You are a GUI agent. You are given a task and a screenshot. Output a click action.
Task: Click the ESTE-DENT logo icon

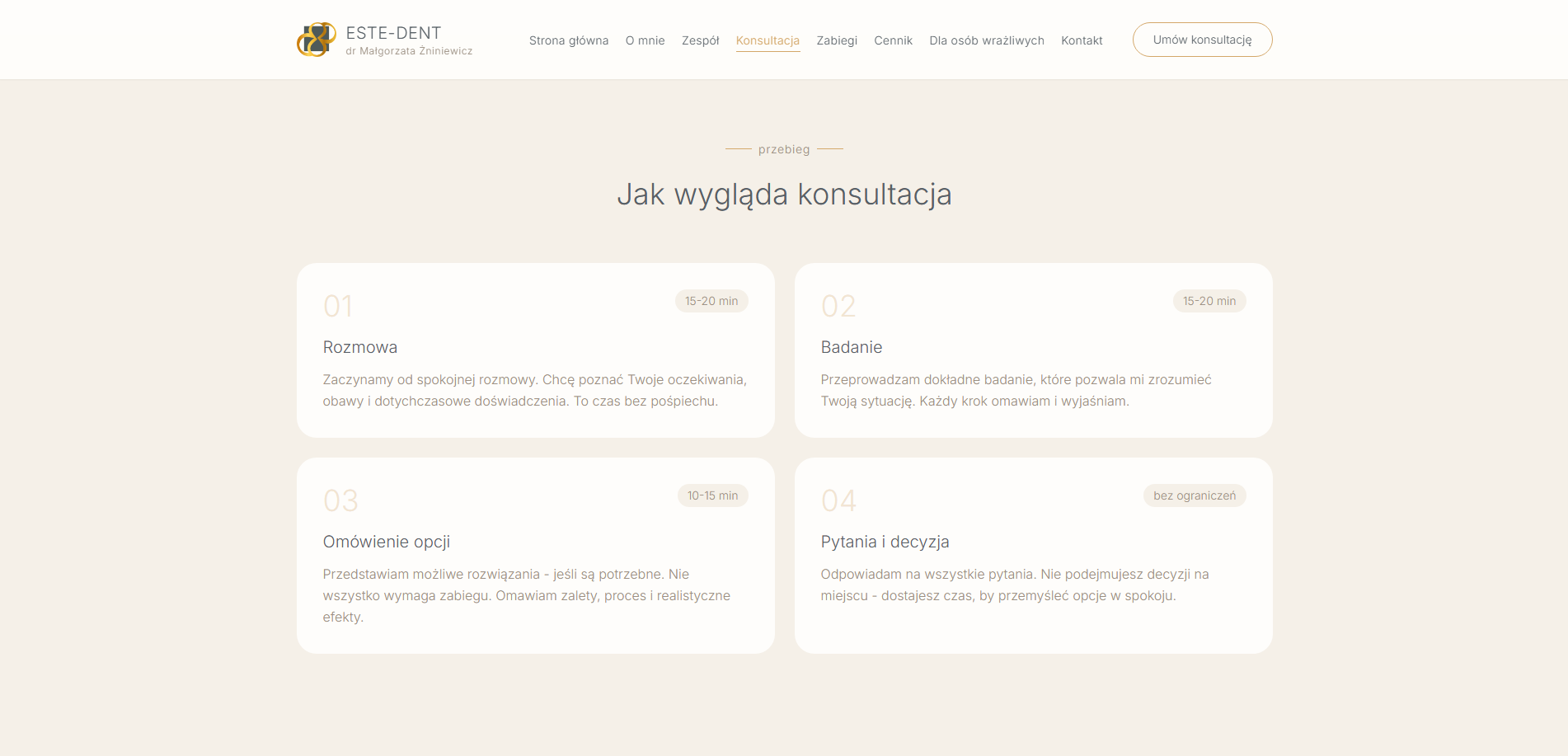(317, 40)
